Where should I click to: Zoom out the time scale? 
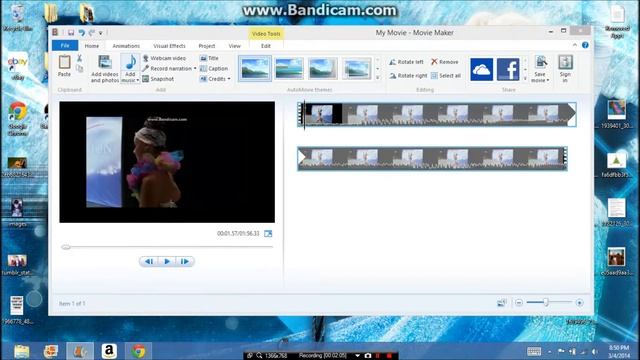518,303
